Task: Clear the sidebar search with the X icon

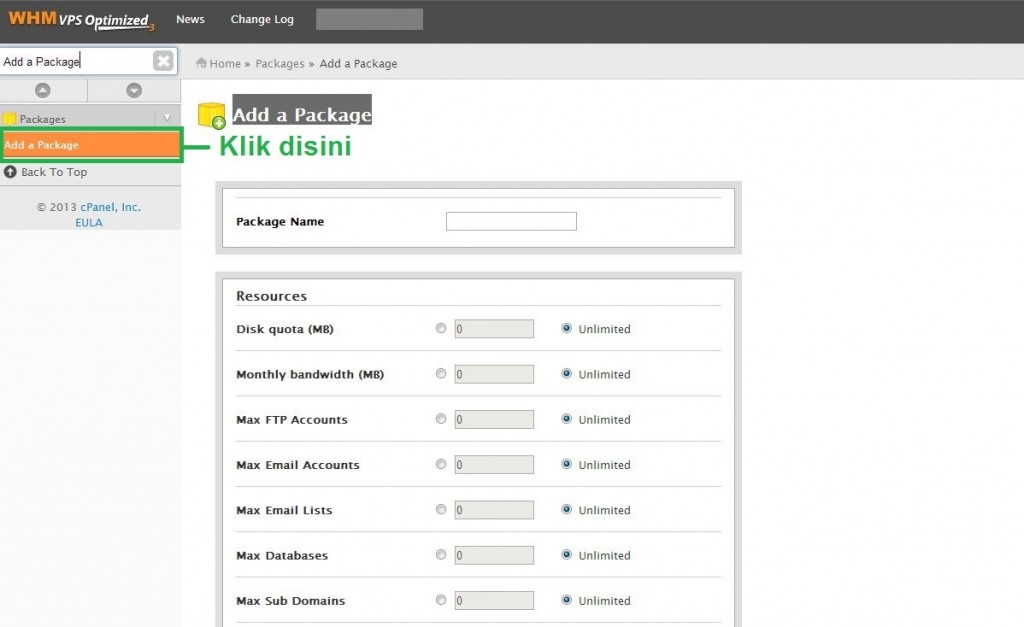Action: point(162,61)
